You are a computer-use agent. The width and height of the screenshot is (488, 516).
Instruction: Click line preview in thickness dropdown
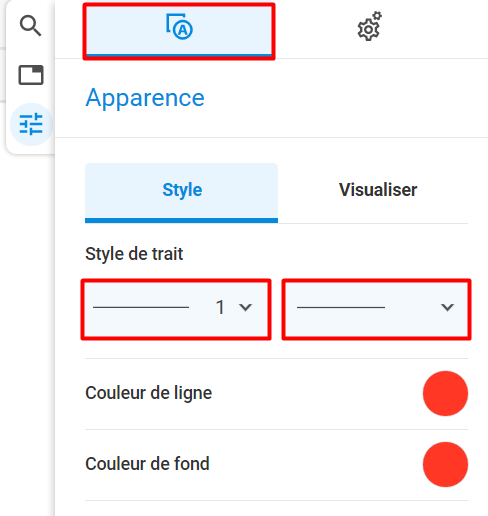point(141,307)
